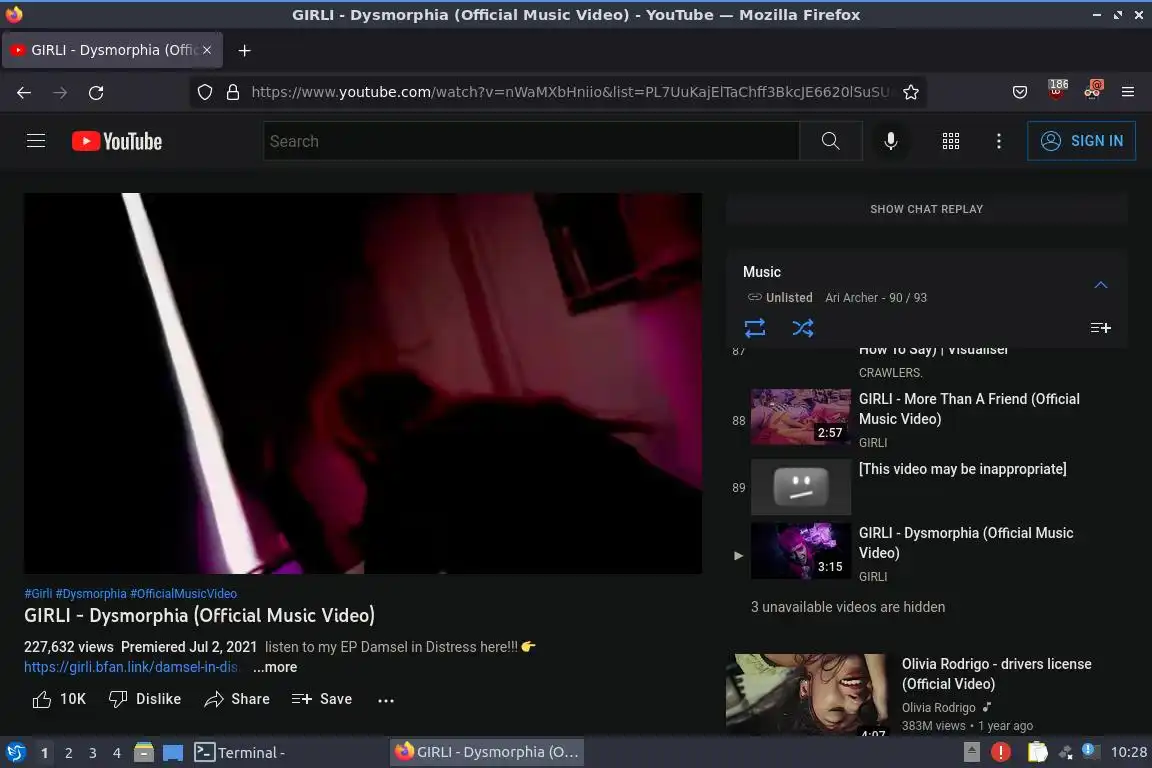
Task: Click SHOW CHAT REPLAY
Action: 926,209
